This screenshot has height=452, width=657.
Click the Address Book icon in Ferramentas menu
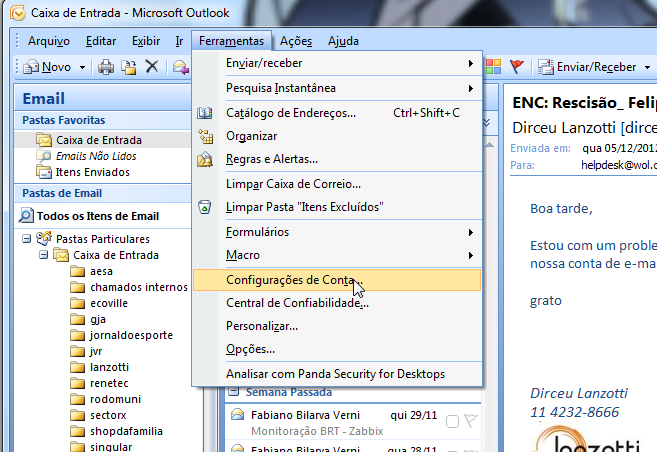[x=205, y=113]
